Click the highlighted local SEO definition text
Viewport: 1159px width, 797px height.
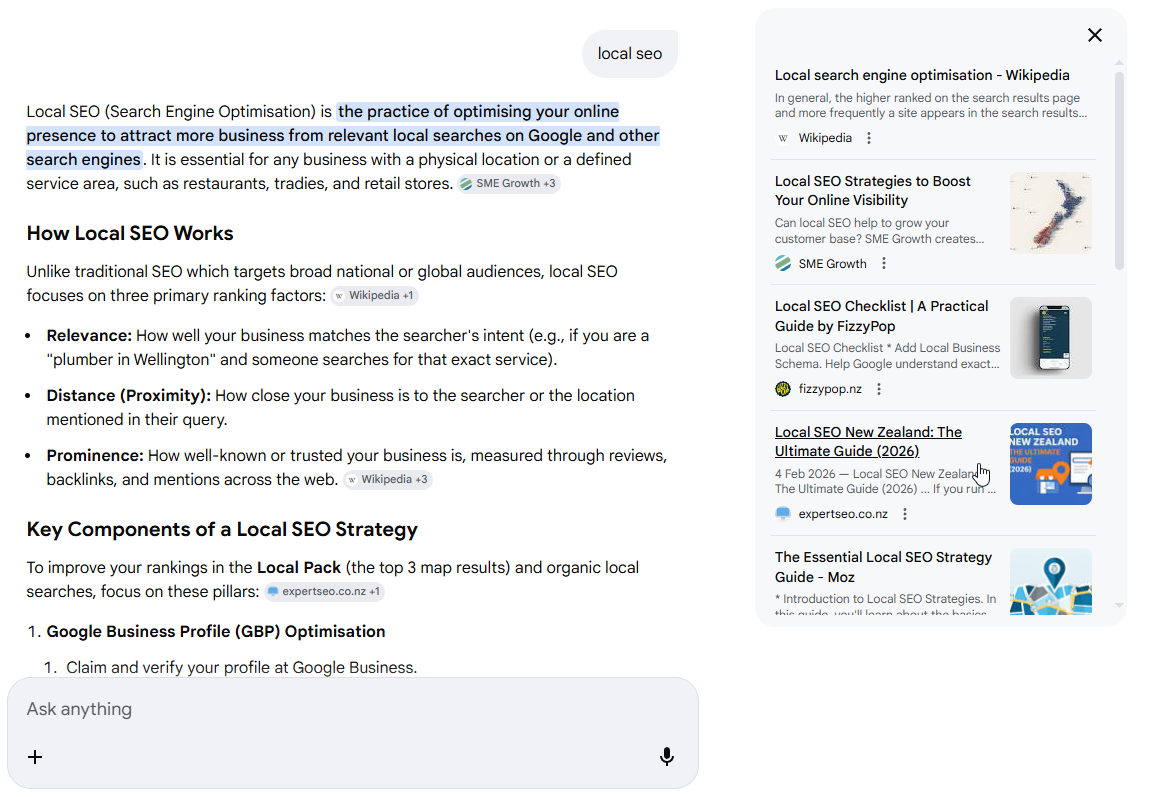(x=343, y=135)
